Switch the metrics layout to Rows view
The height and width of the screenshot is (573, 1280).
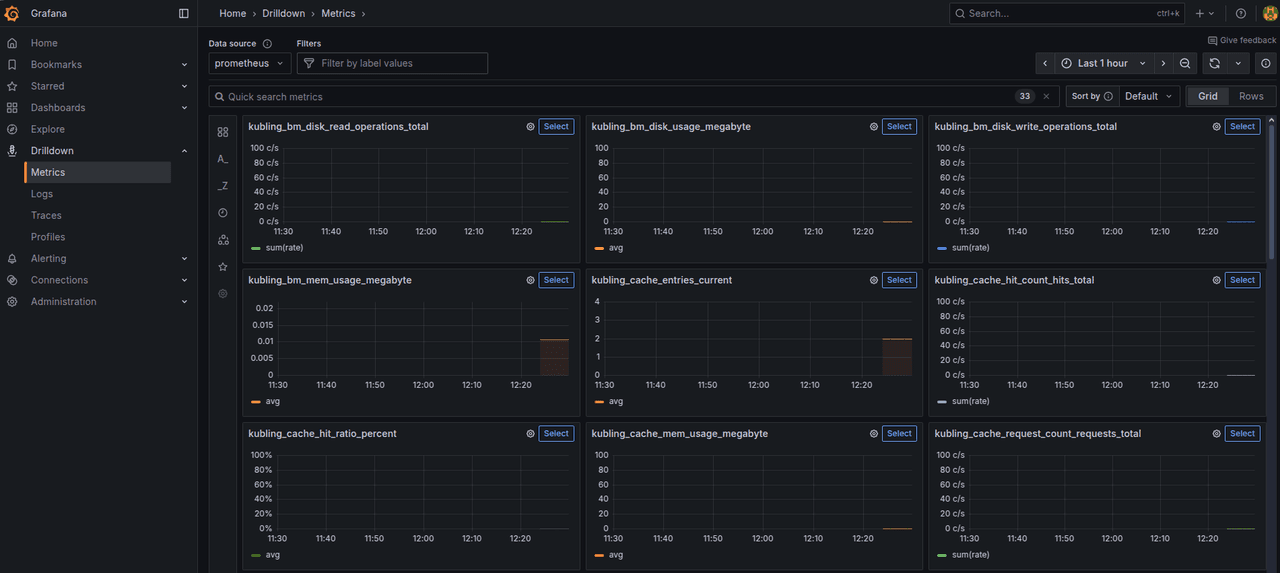[x=1251, y=96]
